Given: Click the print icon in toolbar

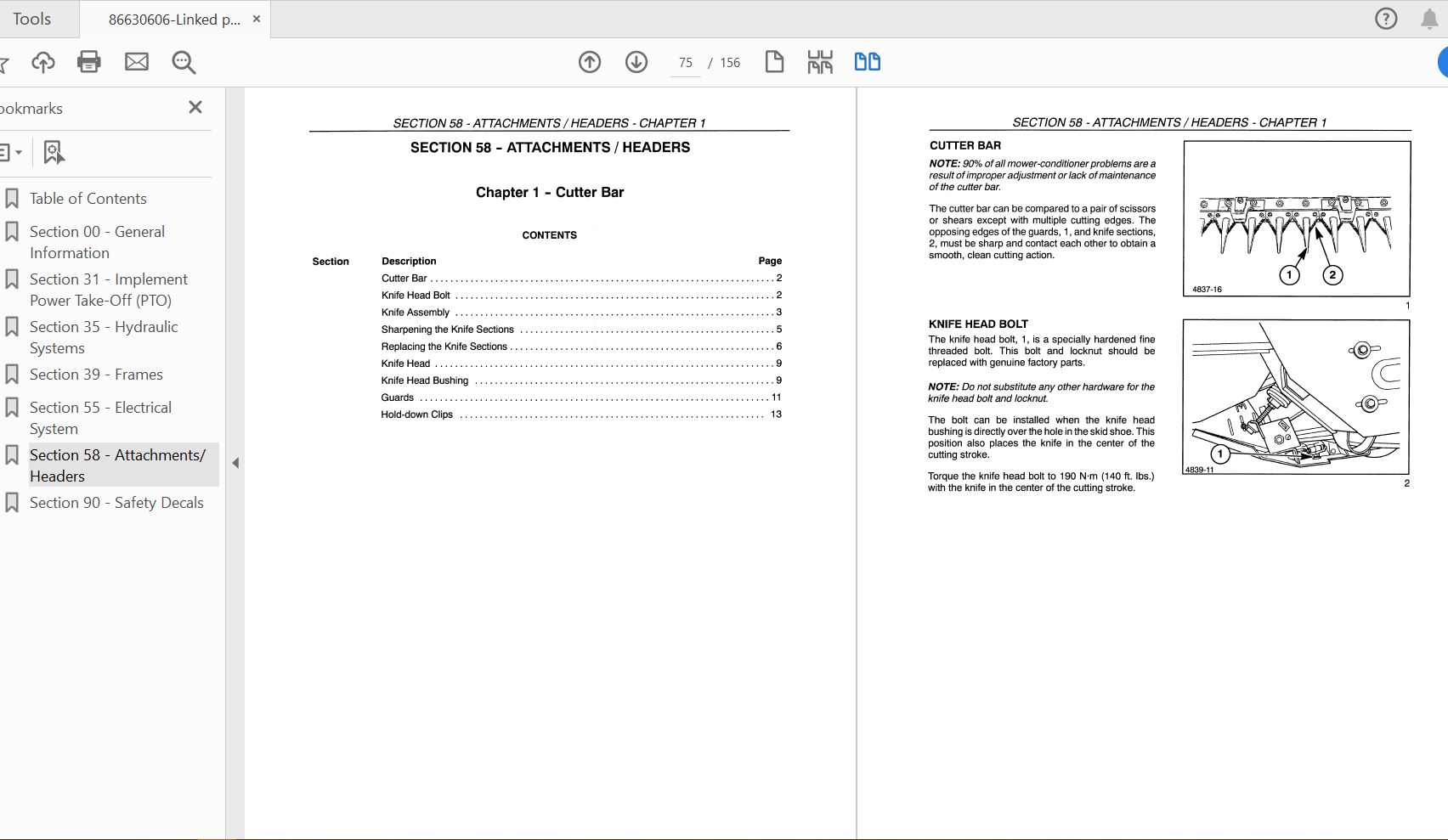Looking at the screenshot, I should (89, 62).
